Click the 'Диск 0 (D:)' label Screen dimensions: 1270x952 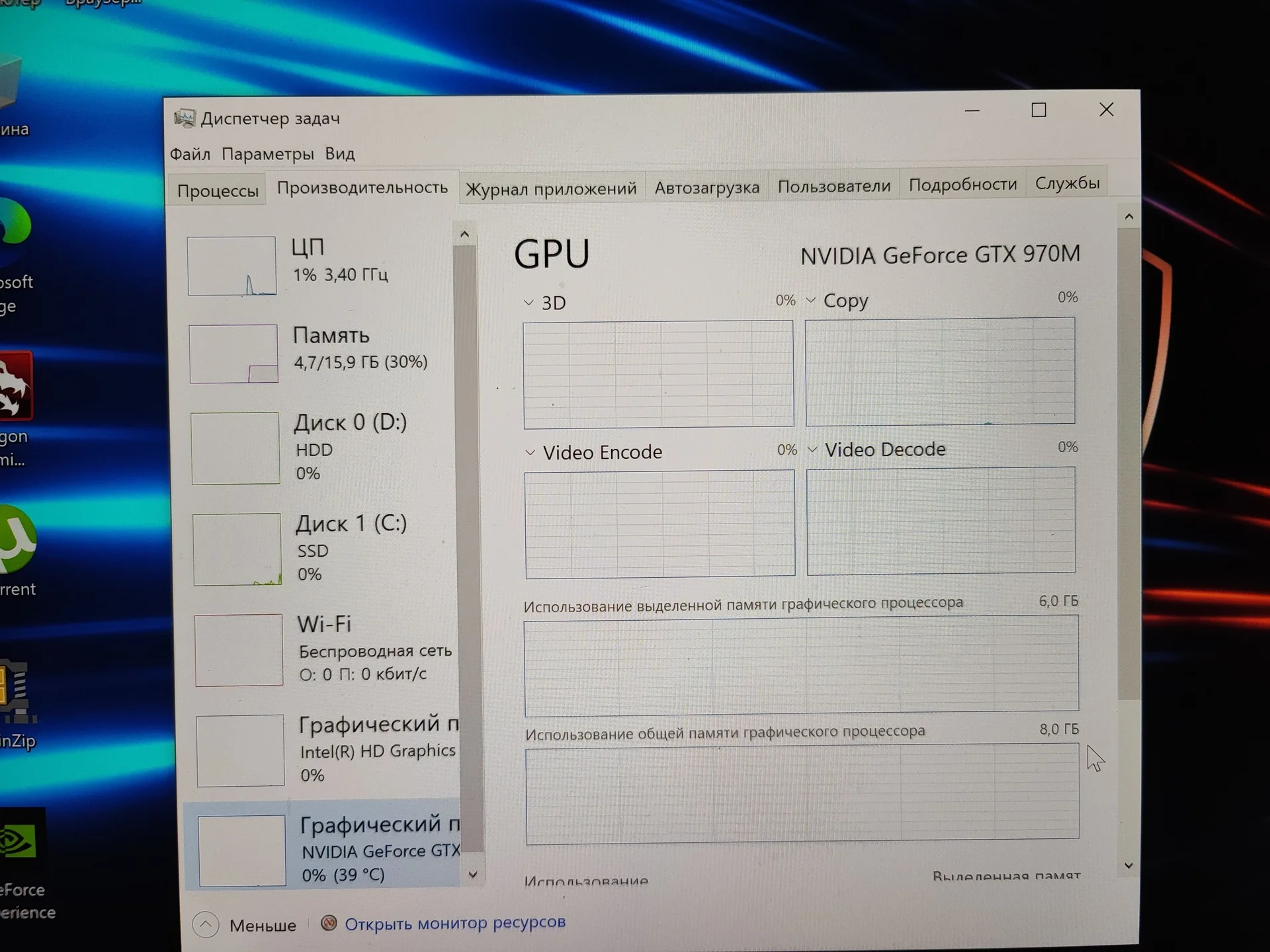350,422
